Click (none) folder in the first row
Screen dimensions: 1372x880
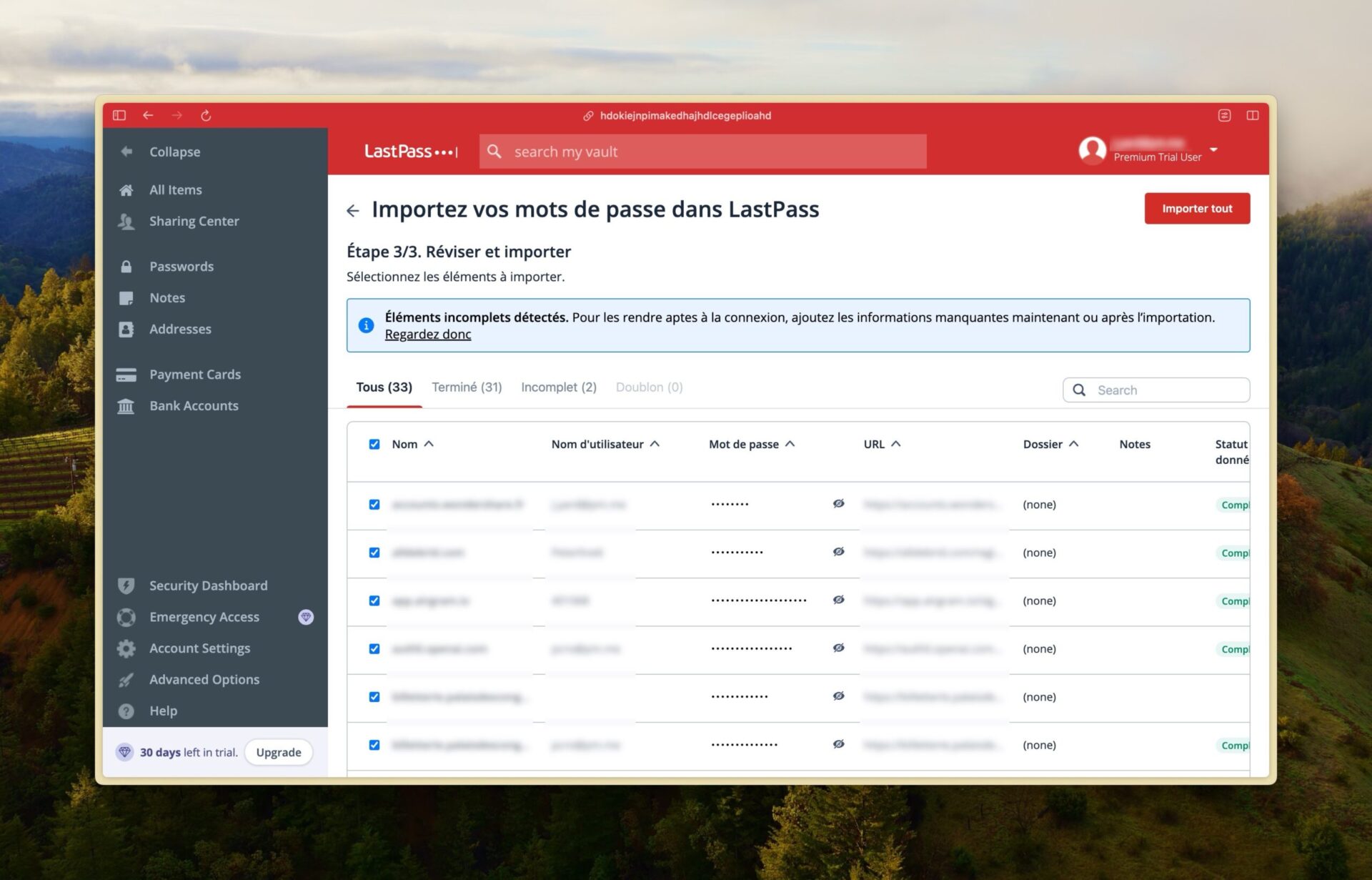1039,505
